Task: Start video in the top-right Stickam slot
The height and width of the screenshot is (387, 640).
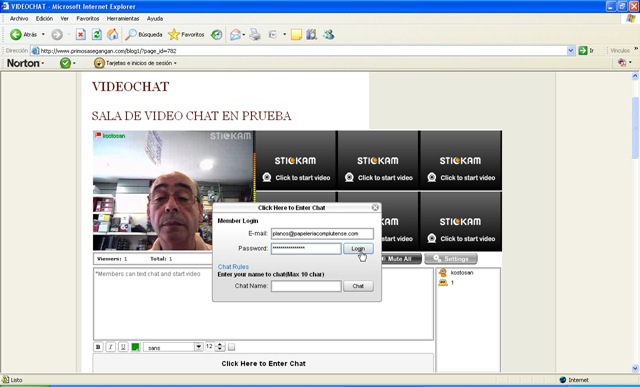Action: coord(461,160)
